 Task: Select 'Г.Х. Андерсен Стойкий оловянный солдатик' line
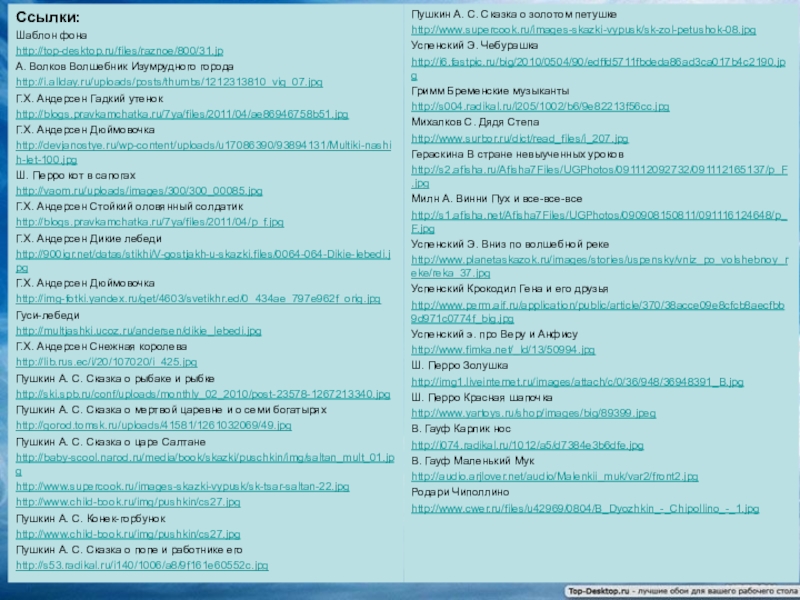point(130,207)
